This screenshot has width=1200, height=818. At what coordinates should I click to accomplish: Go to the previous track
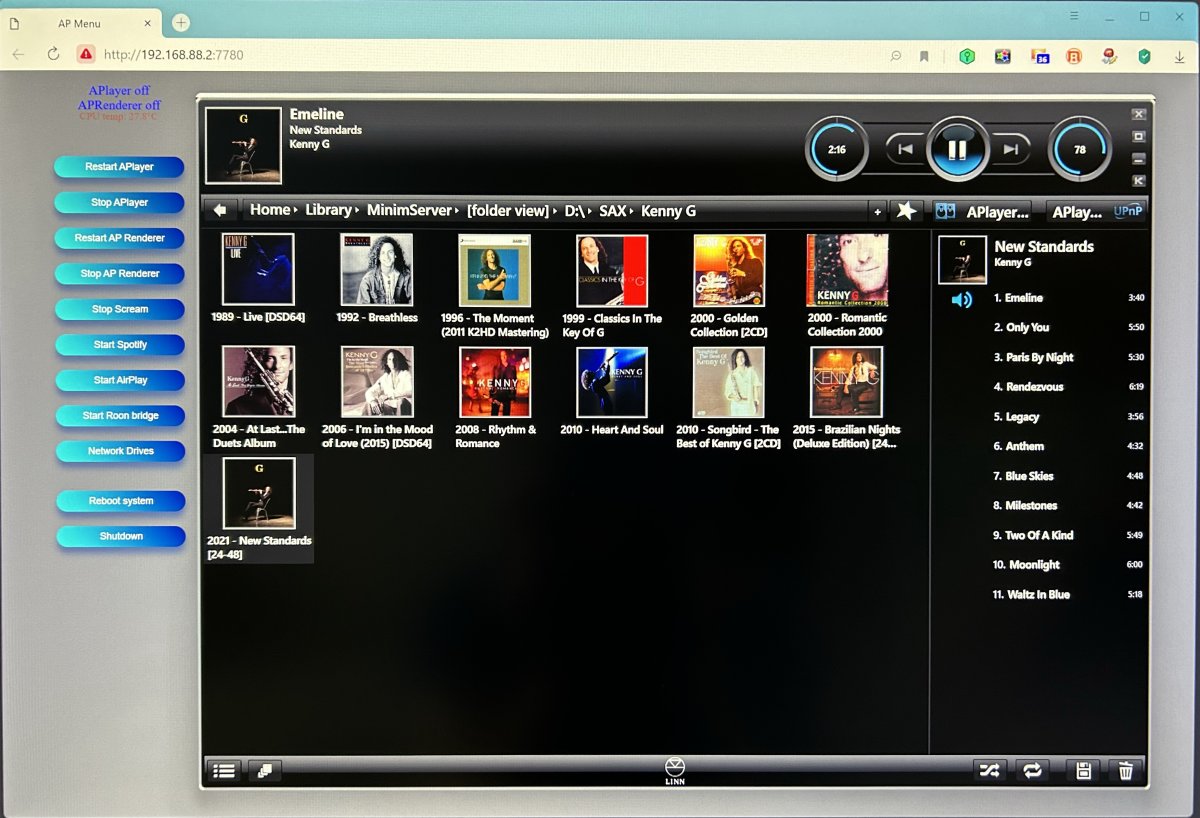[905, 149]
